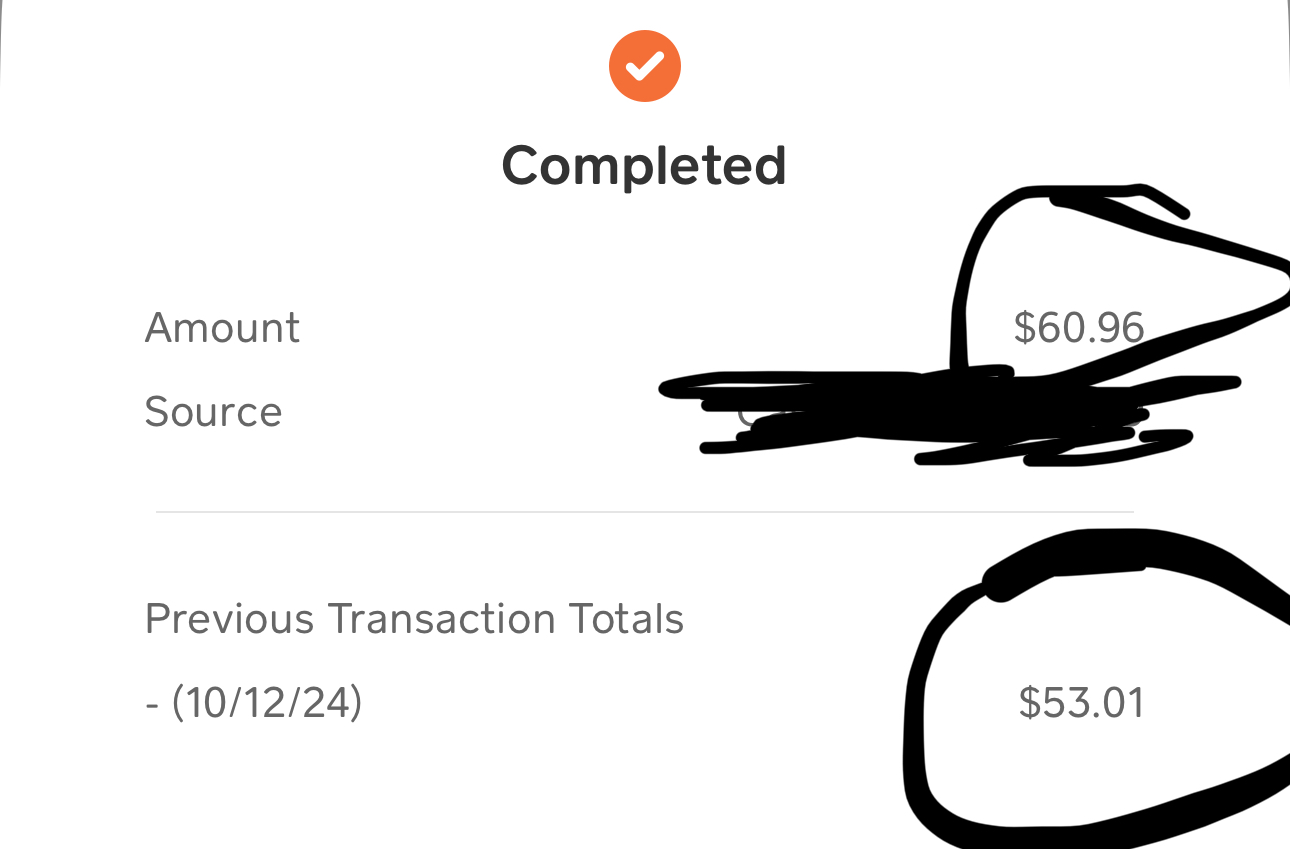Click the letter C in Completed
The height and width of the screenshot is (849, 1290).
tap(523, 166)
